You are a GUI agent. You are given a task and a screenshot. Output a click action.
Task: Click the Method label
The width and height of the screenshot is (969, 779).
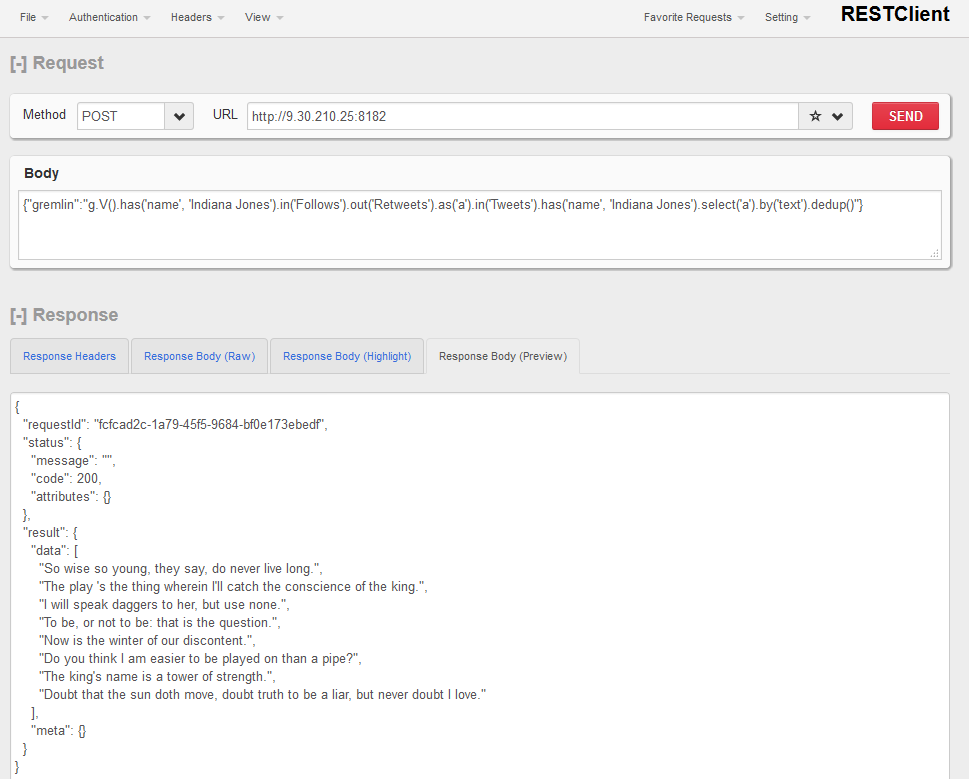coord(44,115)
